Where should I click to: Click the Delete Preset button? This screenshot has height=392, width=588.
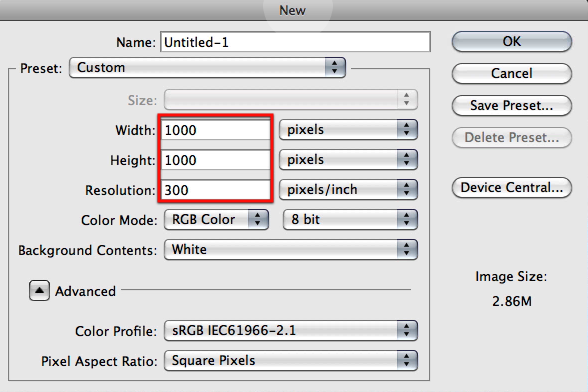[512, 137]
